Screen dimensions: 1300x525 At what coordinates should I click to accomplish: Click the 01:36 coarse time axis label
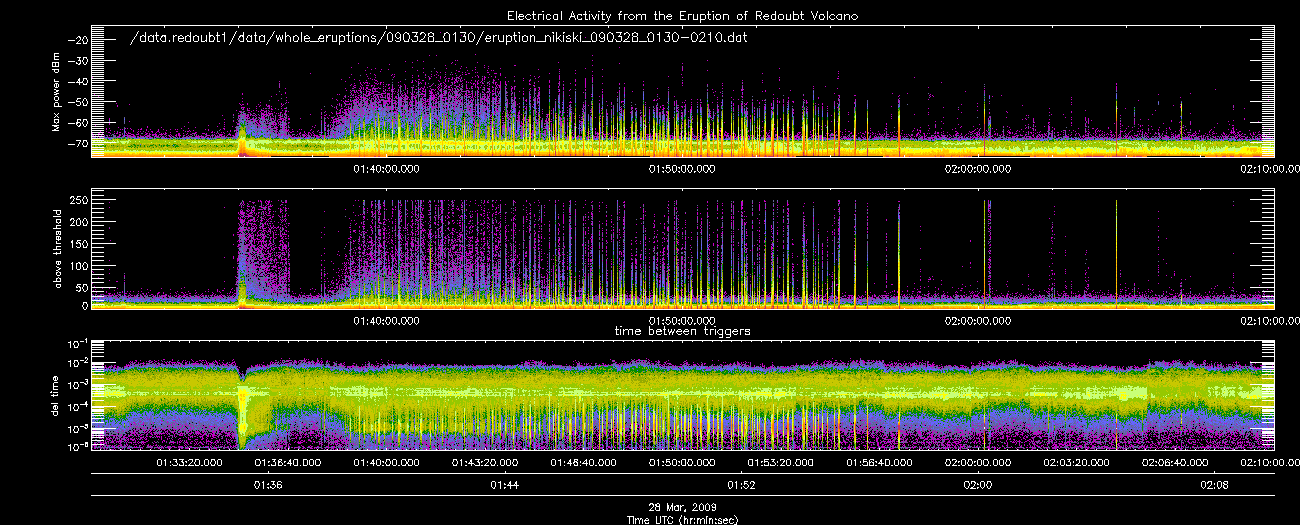pyautogui.click(x=268, y=485)
